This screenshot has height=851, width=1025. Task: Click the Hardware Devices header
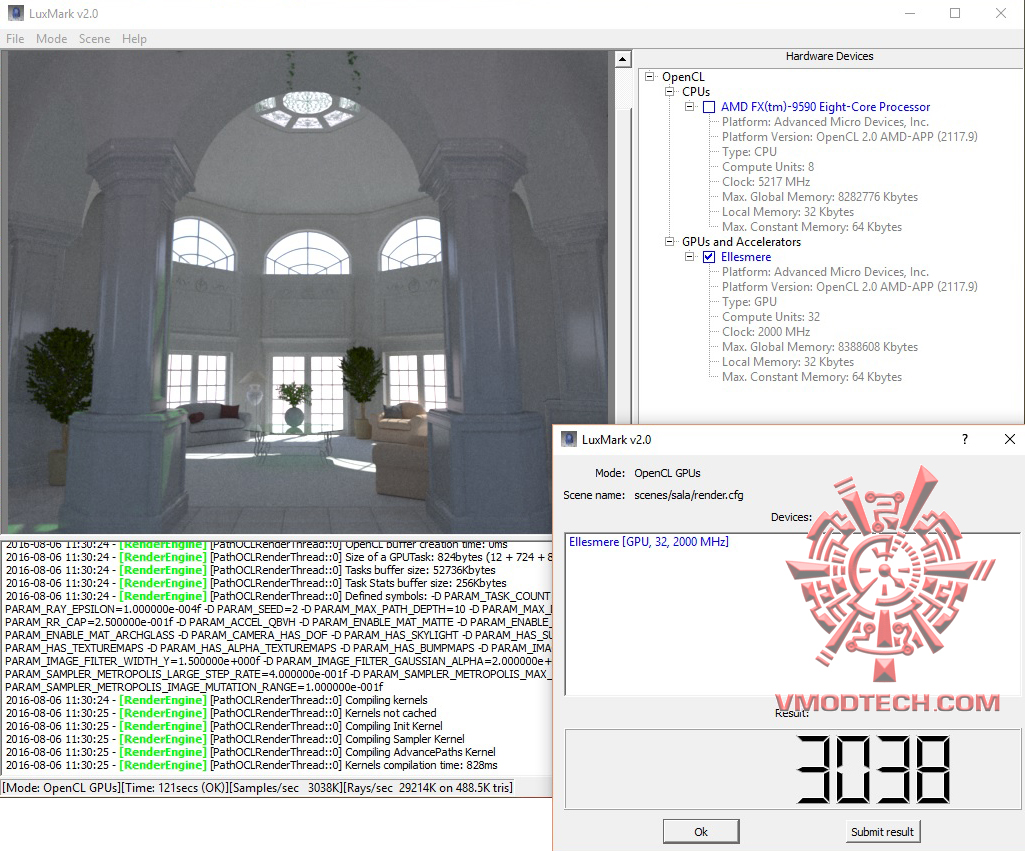(x=829, y=57)
